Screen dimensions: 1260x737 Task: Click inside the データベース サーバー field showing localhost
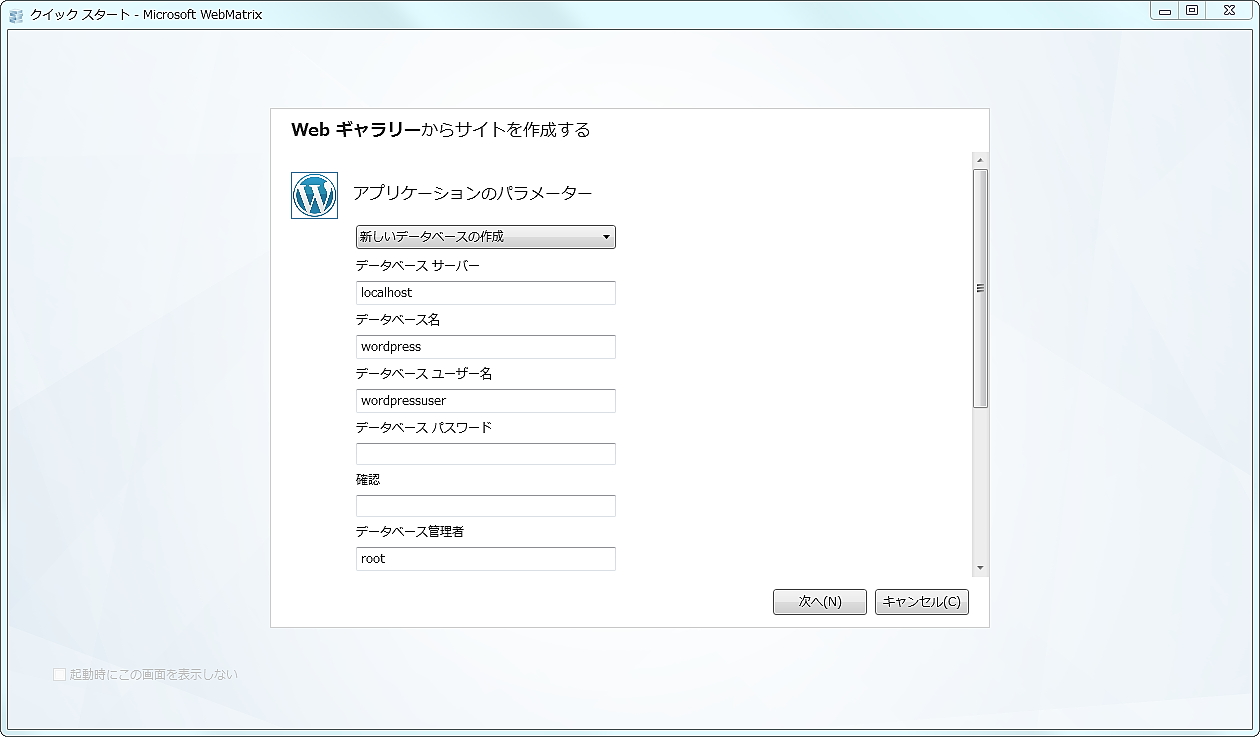click(x=485, y=292)
